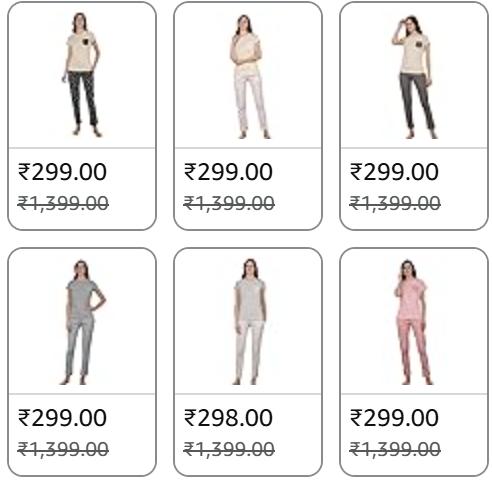Viewport: 492px width, 483px height.
Task: Select the model with hand on head thumbnail
Action: tap(414, 77)
